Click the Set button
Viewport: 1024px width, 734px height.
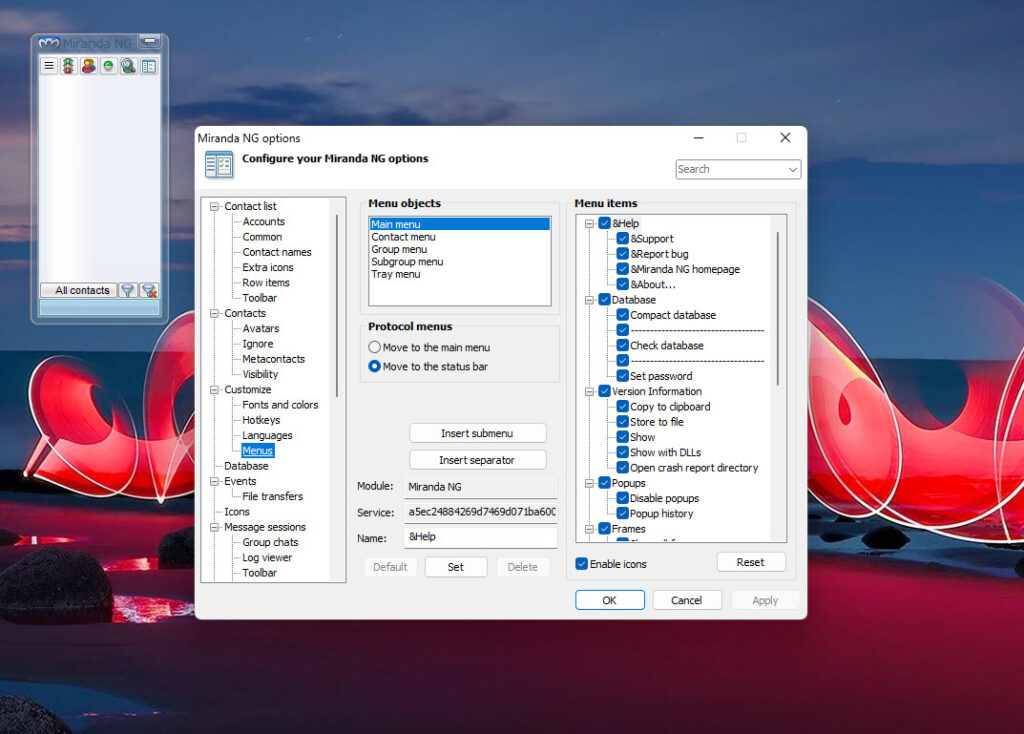point(456,567)
